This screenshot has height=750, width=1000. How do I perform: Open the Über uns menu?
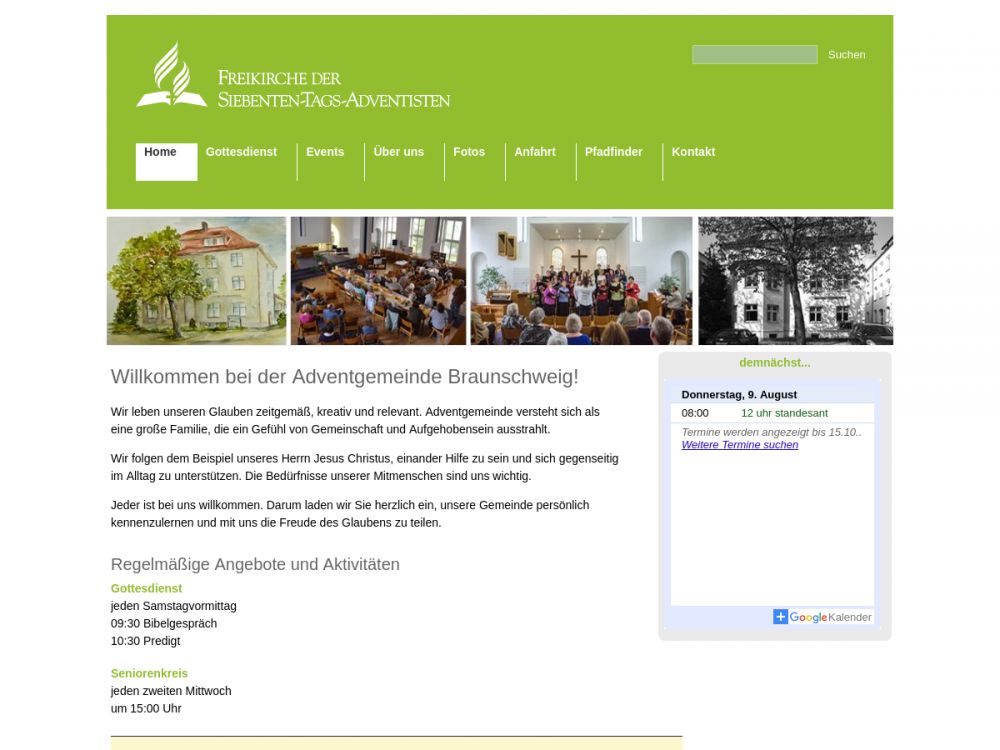pyautogui.click(x=398, y=153)
